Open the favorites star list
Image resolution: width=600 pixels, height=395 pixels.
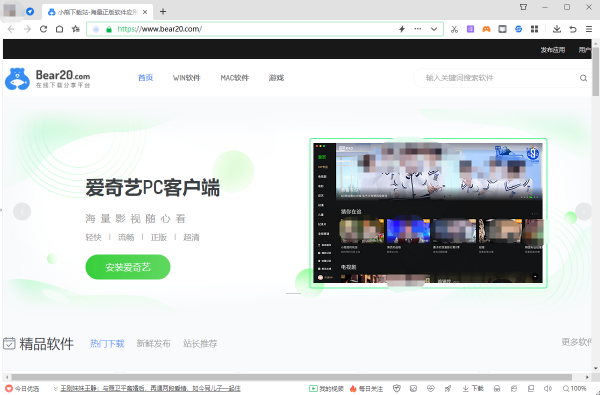pos(76,29)
